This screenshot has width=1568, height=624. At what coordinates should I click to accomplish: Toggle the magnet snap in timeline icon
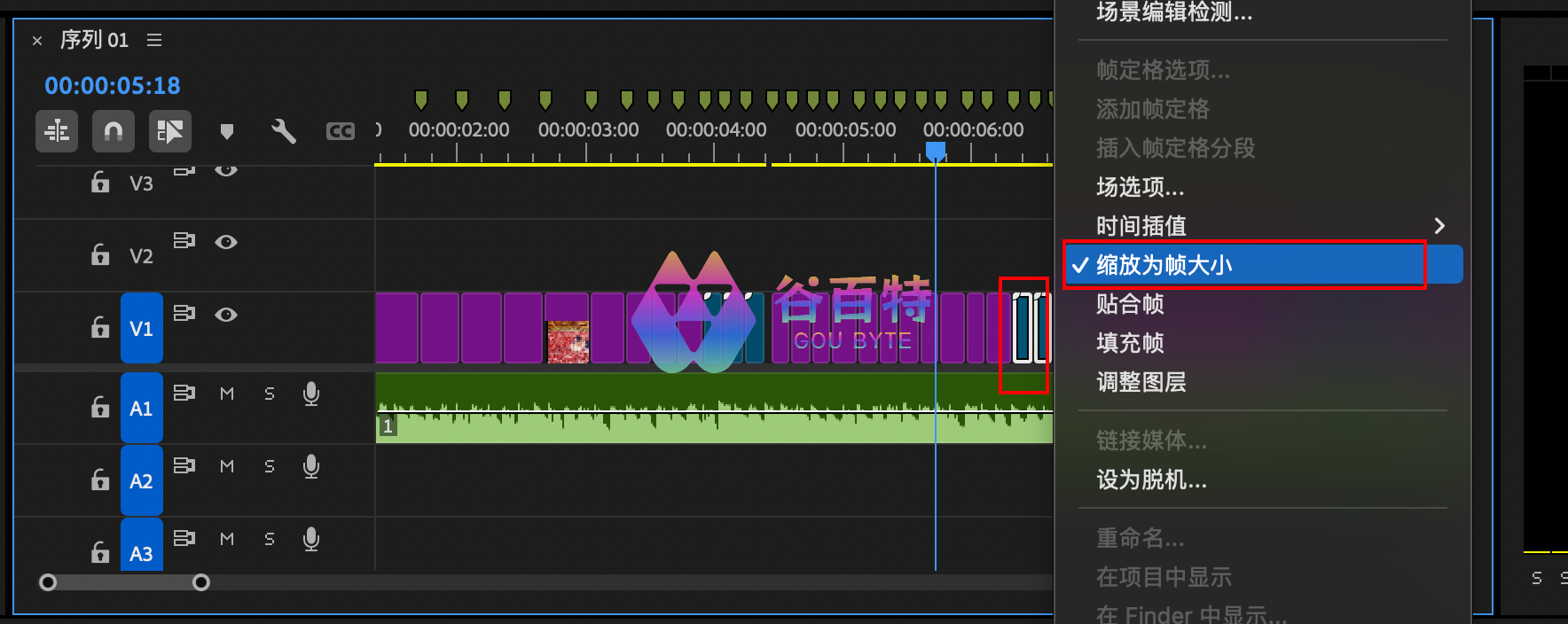point(113,132)
